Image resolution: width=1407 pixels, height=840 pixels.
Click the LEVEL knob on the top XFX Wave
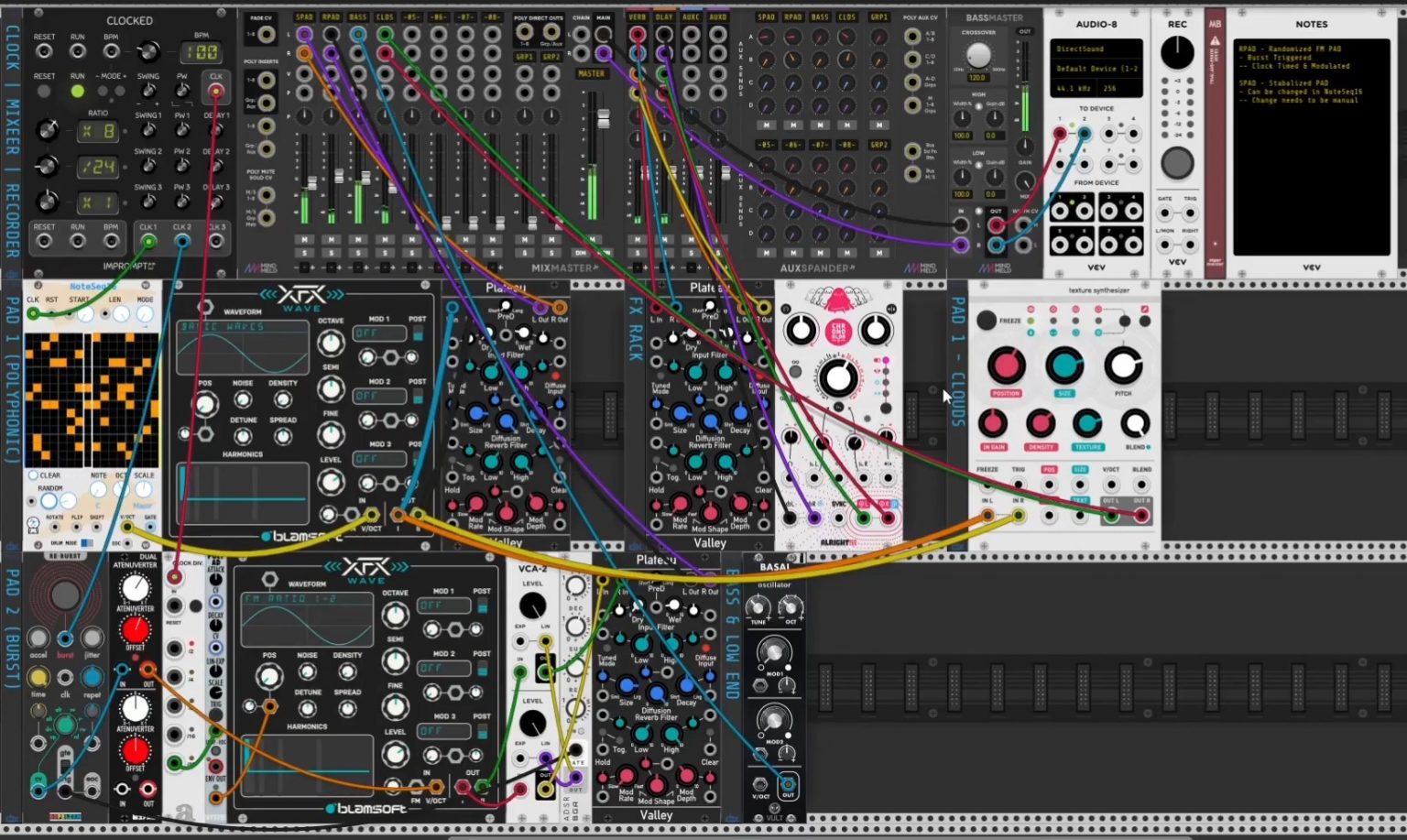(x=330, y=482)
